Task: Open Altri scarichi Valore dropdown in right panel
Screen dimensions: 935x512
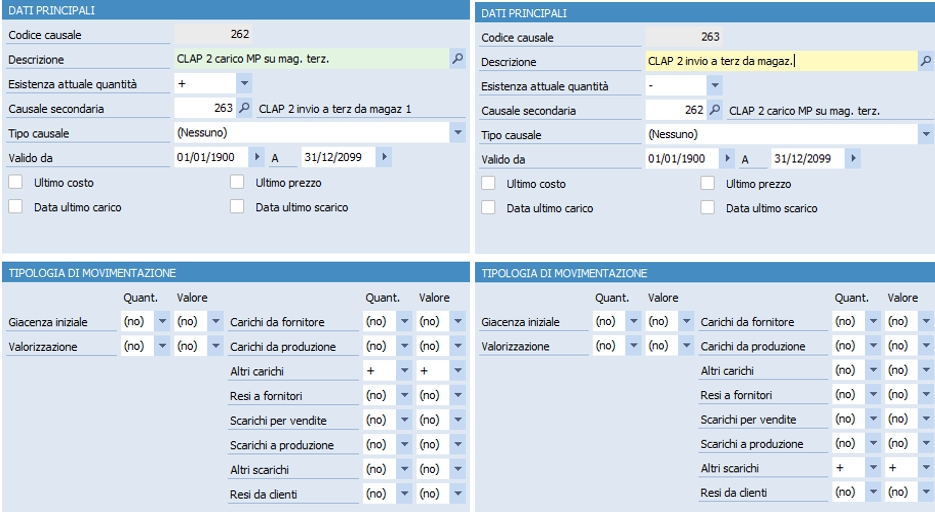Action: click(x=926, y=468)
